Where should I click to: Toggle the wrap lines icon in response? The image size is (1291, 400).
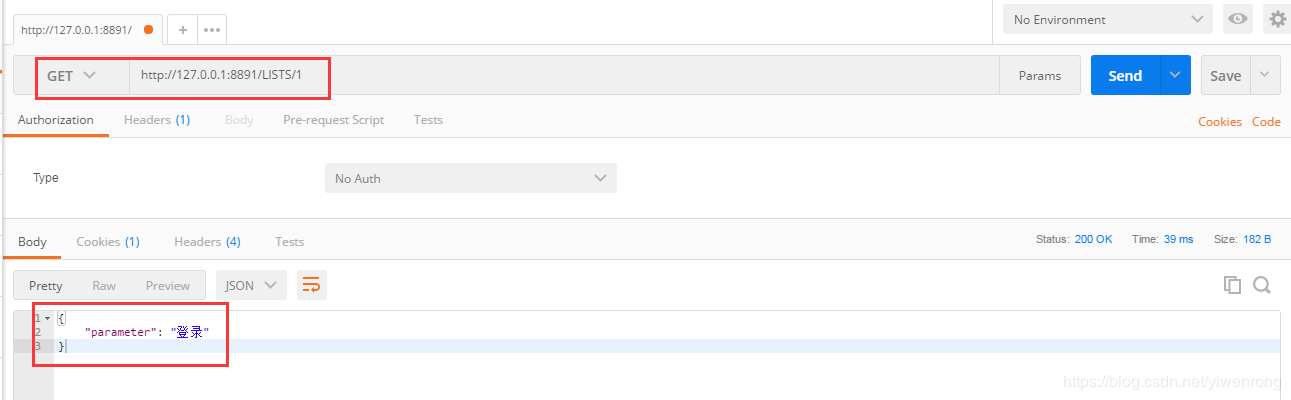pos(312,285)
